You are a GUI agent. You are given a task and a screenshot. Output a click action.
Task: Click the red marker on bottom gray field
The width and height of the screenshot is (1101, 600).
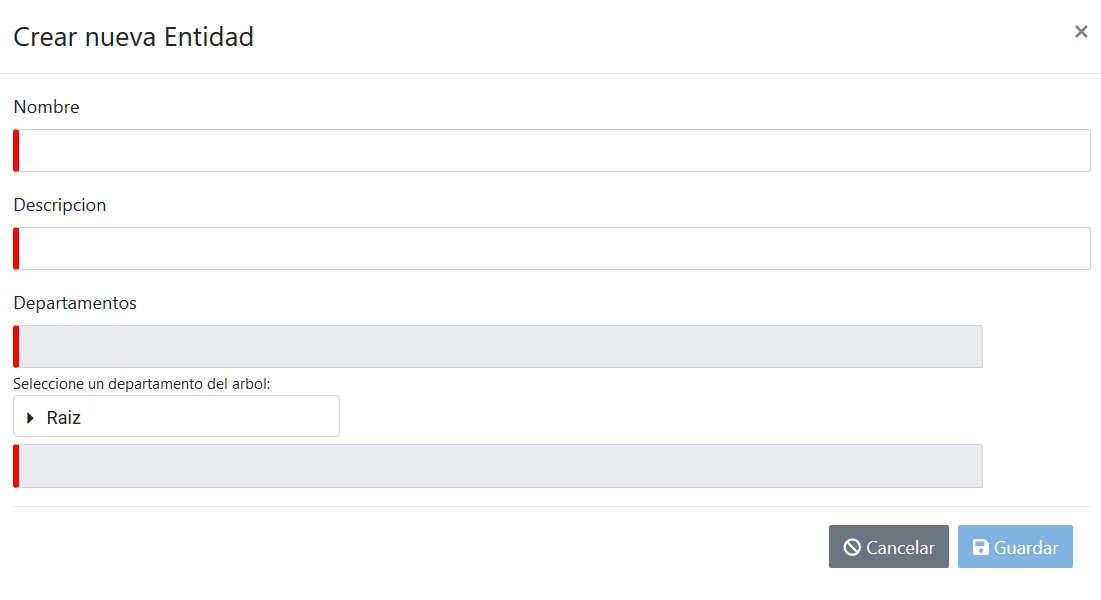tap(16, 466)
